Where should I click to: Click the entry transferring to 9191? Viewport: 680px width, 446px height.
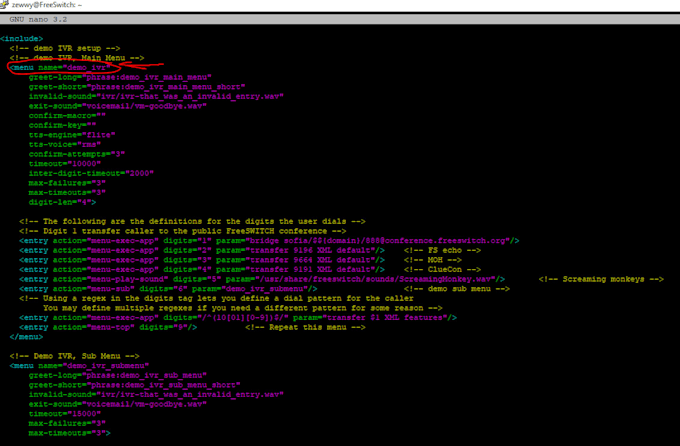tap(202, 269)
